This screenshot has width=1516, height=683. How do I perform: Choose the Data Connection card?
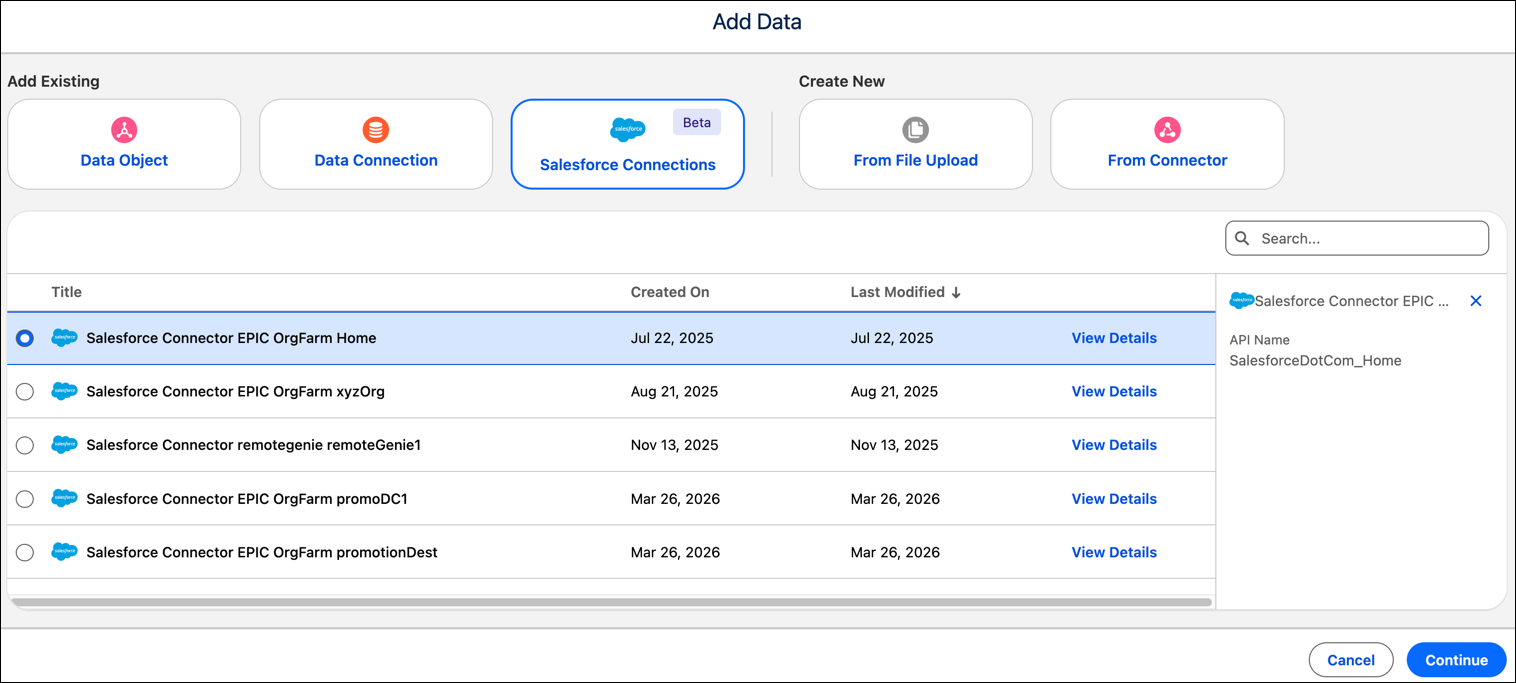pyautogui.click(x=376, y=144)
